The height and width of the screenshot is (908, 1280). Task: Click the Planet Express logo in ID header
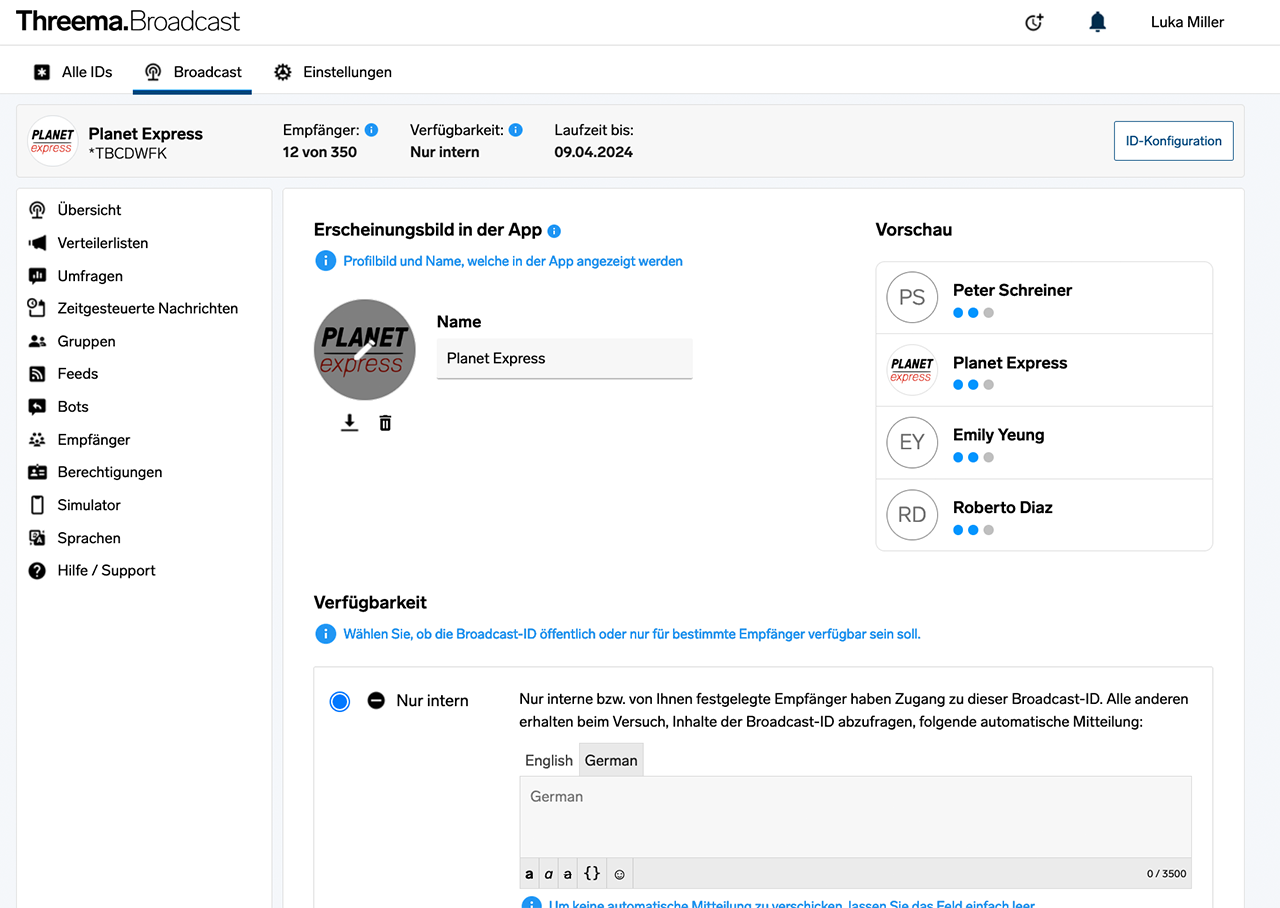(x=52, y=141)
